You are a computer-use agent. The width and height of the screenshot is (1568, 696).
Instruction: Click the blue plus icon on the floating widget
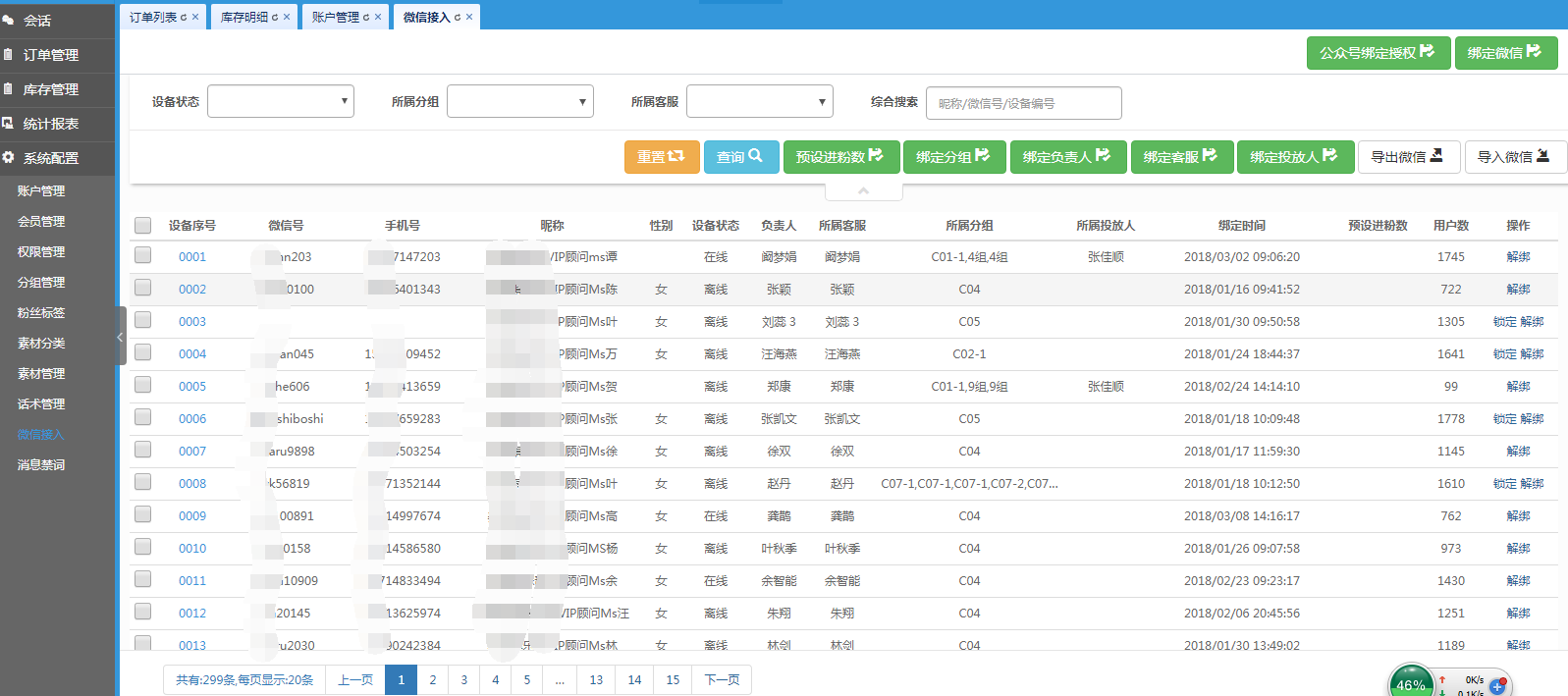[x=1497, y=686]
